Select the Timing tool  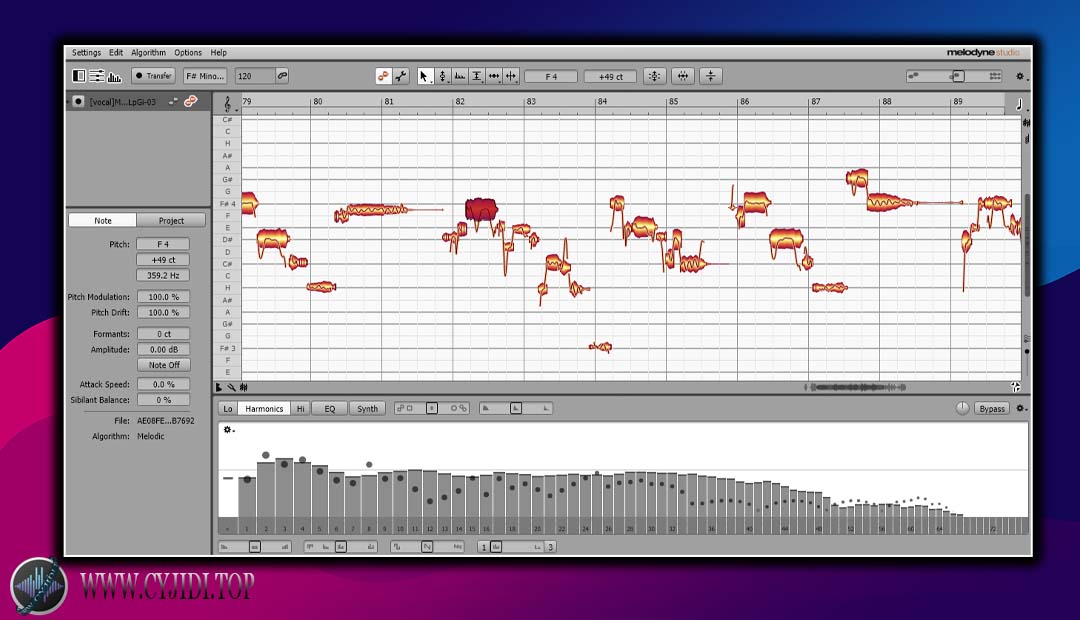pos(494,76)
